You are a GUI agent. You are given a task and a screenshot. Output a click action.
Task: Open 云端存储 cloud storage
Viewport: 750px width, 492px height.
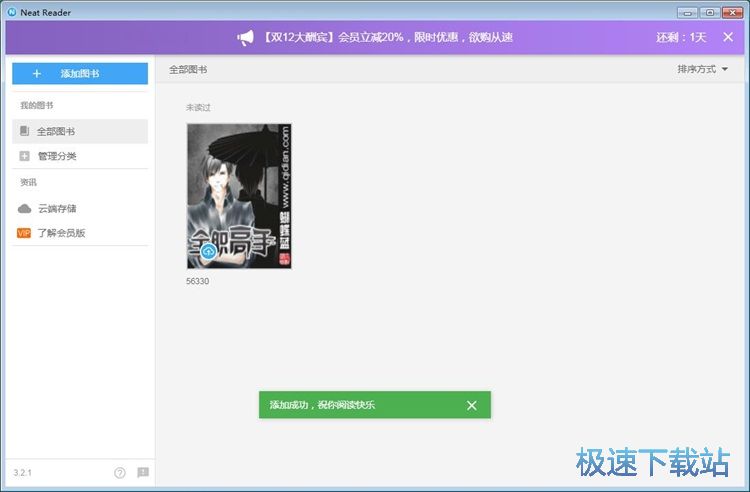point(80,208)
